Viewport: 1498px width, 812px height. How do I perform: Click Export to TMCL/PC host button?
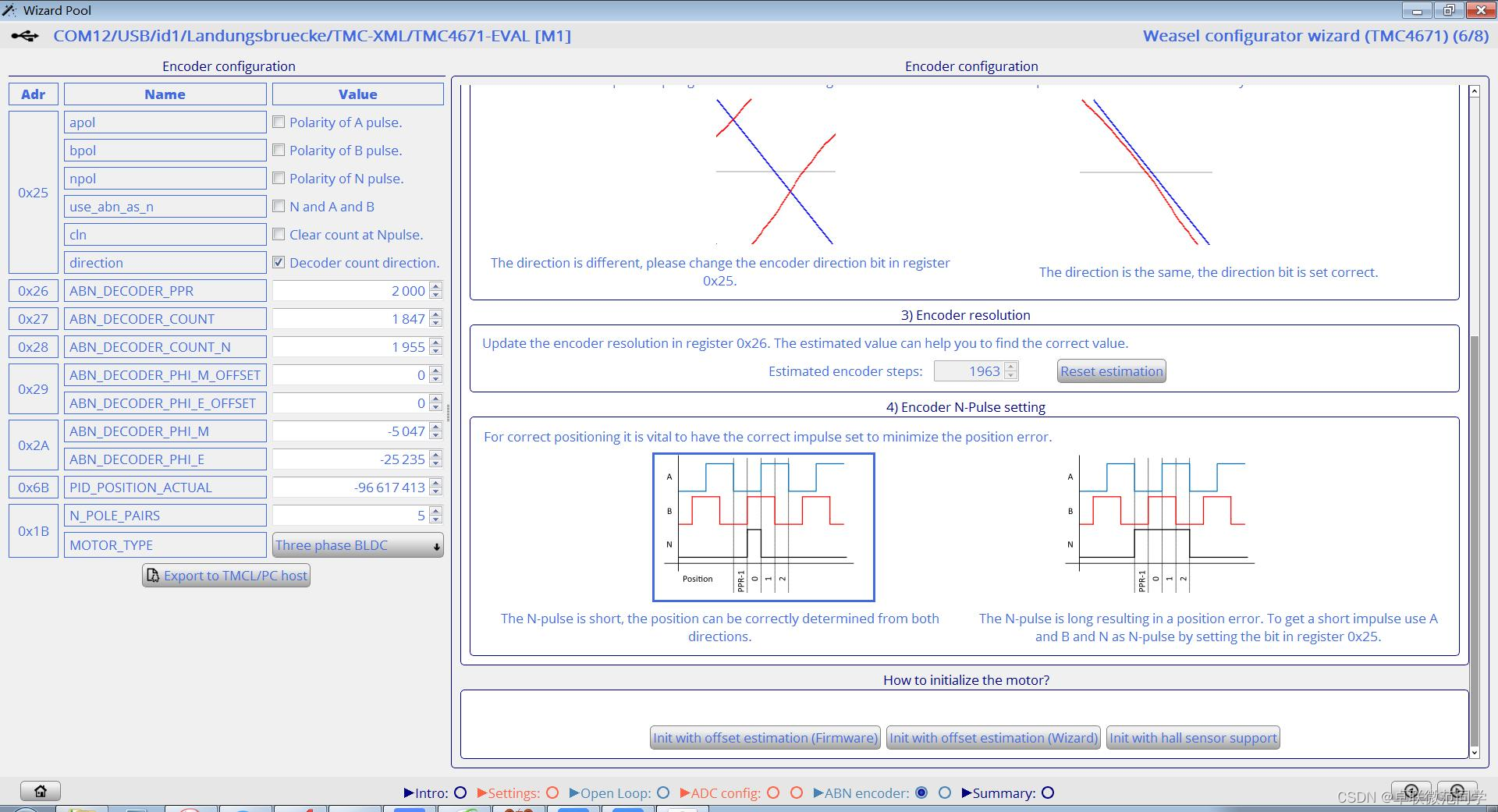(x=226, y=576)
